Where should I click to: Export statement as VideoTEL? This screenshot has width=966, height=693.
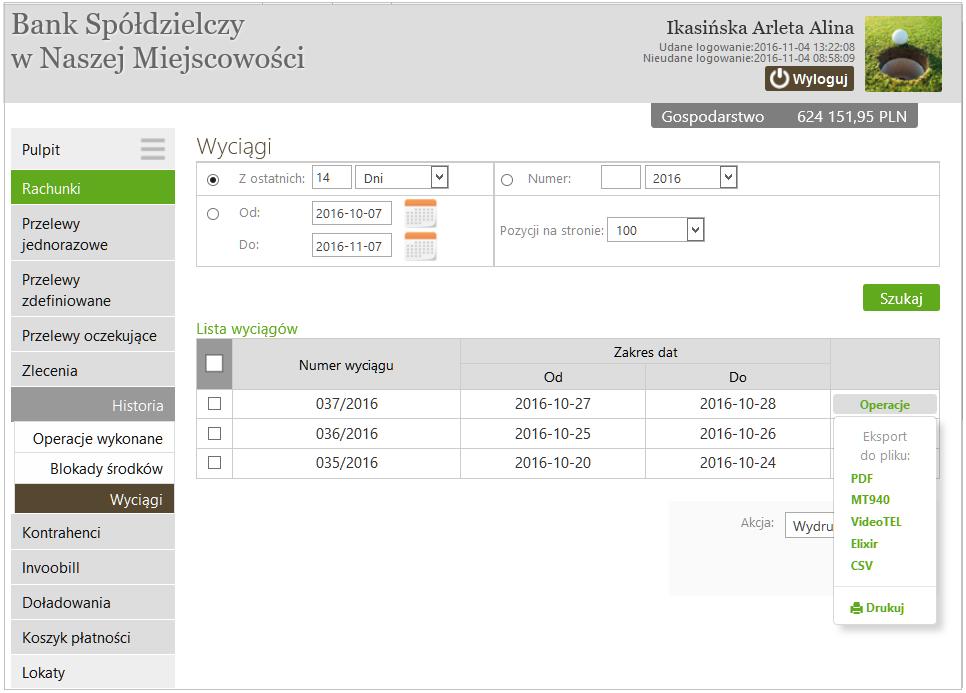[876, 522]
